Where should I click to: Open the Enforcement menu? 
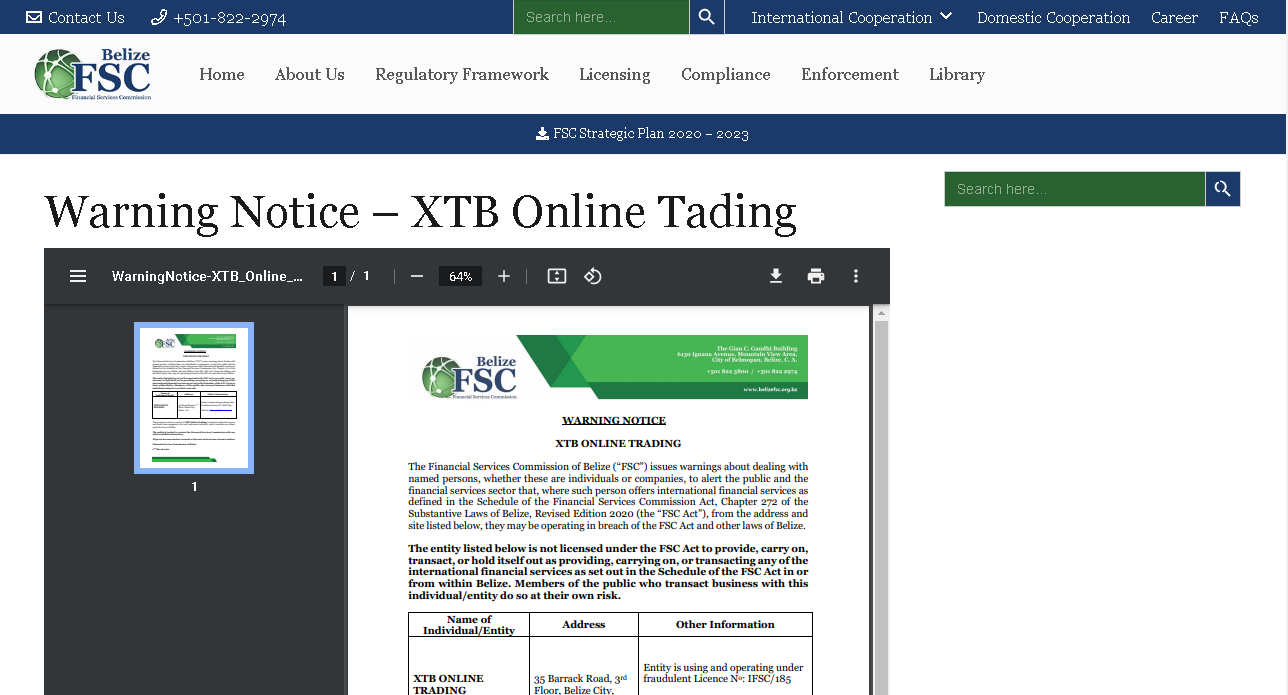pos(850,74)
